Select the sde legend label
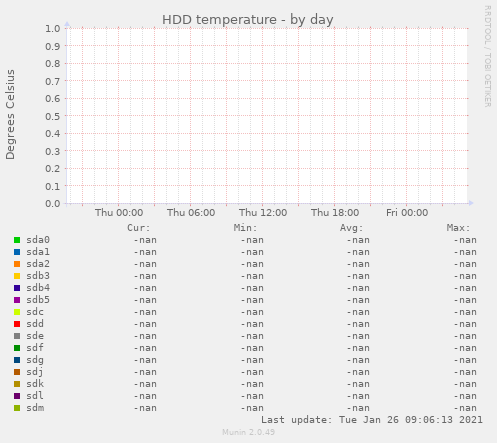 [x=35, y=336]
